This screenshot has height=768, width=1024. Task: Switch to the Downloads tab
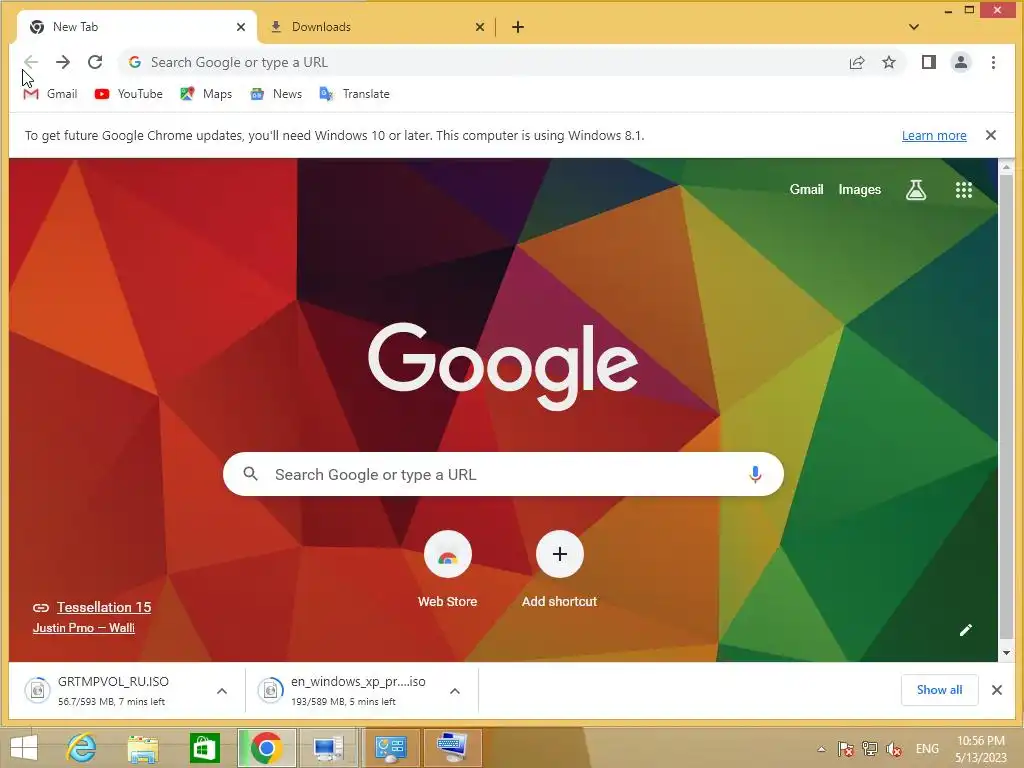point(376,27)
